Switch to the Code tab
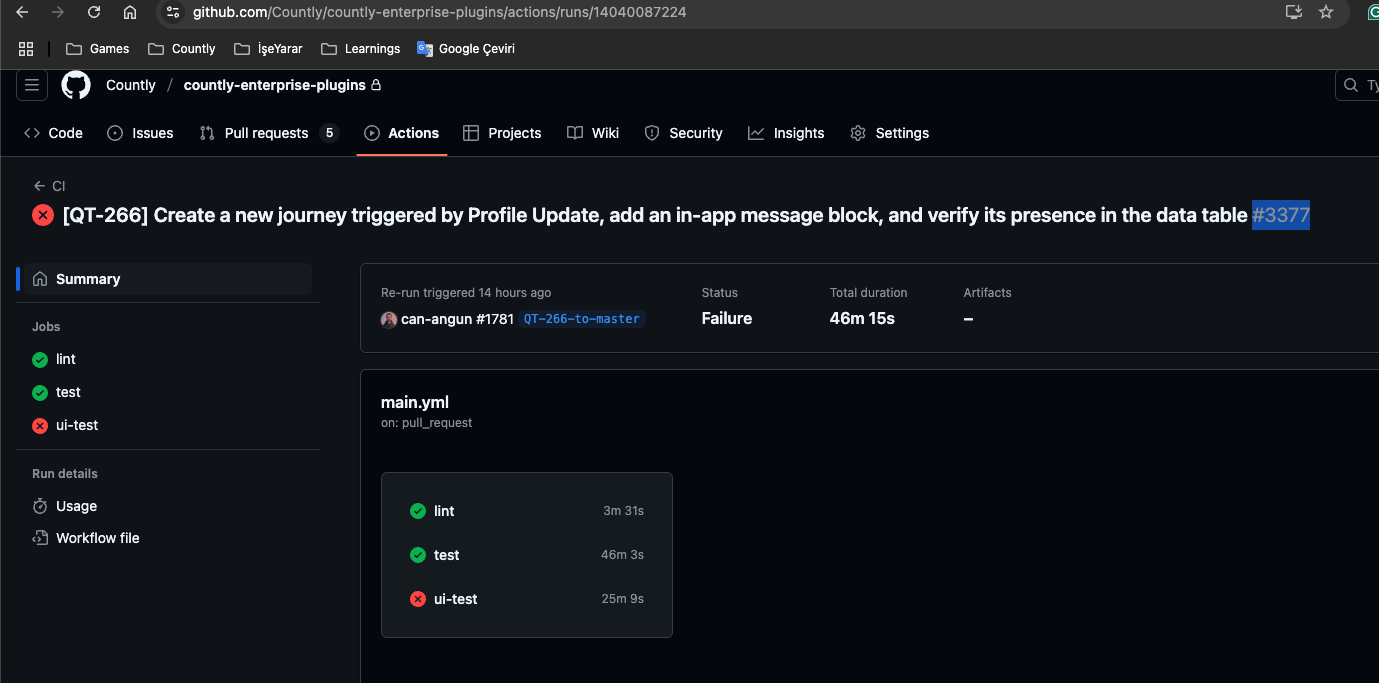1379x683 pixels. [x=53, y=133]
